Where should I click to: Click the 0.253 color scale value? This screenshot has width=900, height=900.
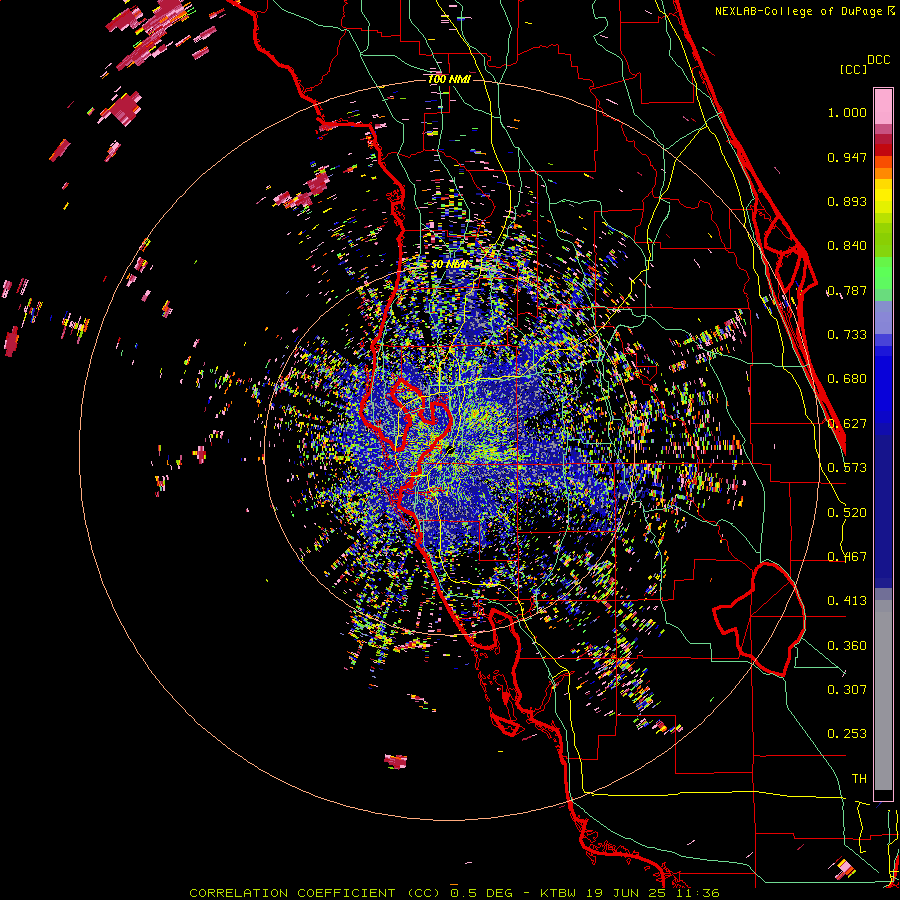click(x=847, y=734)
